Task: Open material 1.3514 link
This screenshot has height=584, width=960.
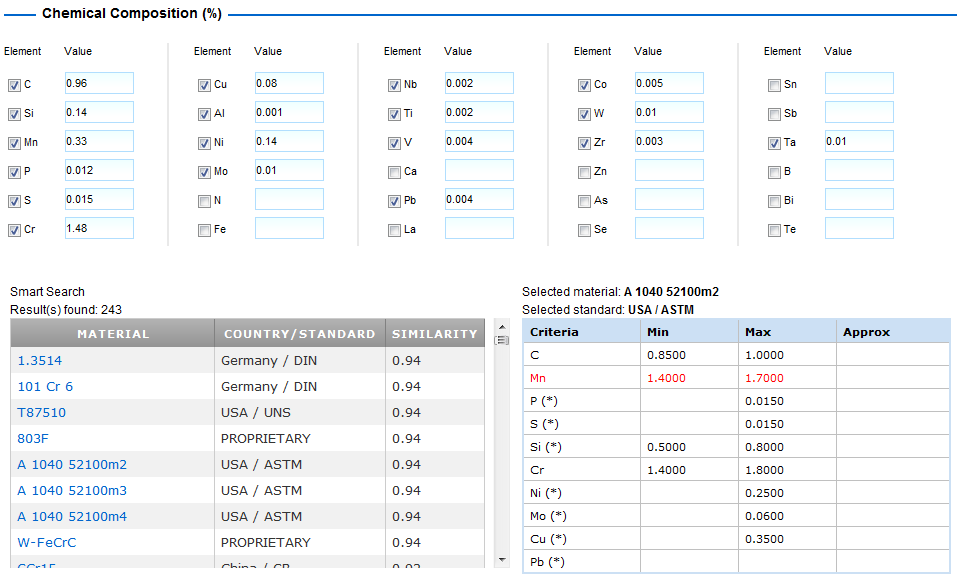Action: pyautogui.click(x=41, y=360)
